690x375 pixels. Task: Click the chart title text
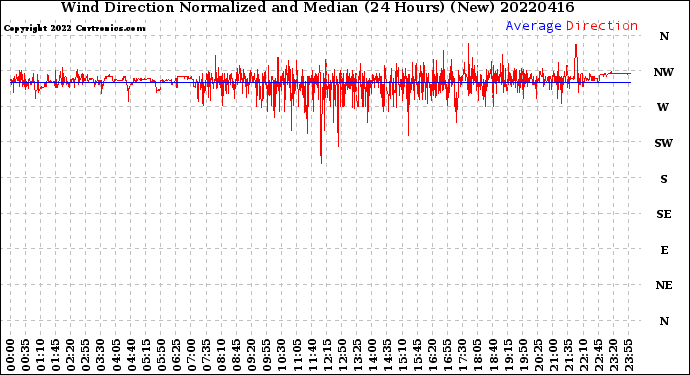coord(317,7)
